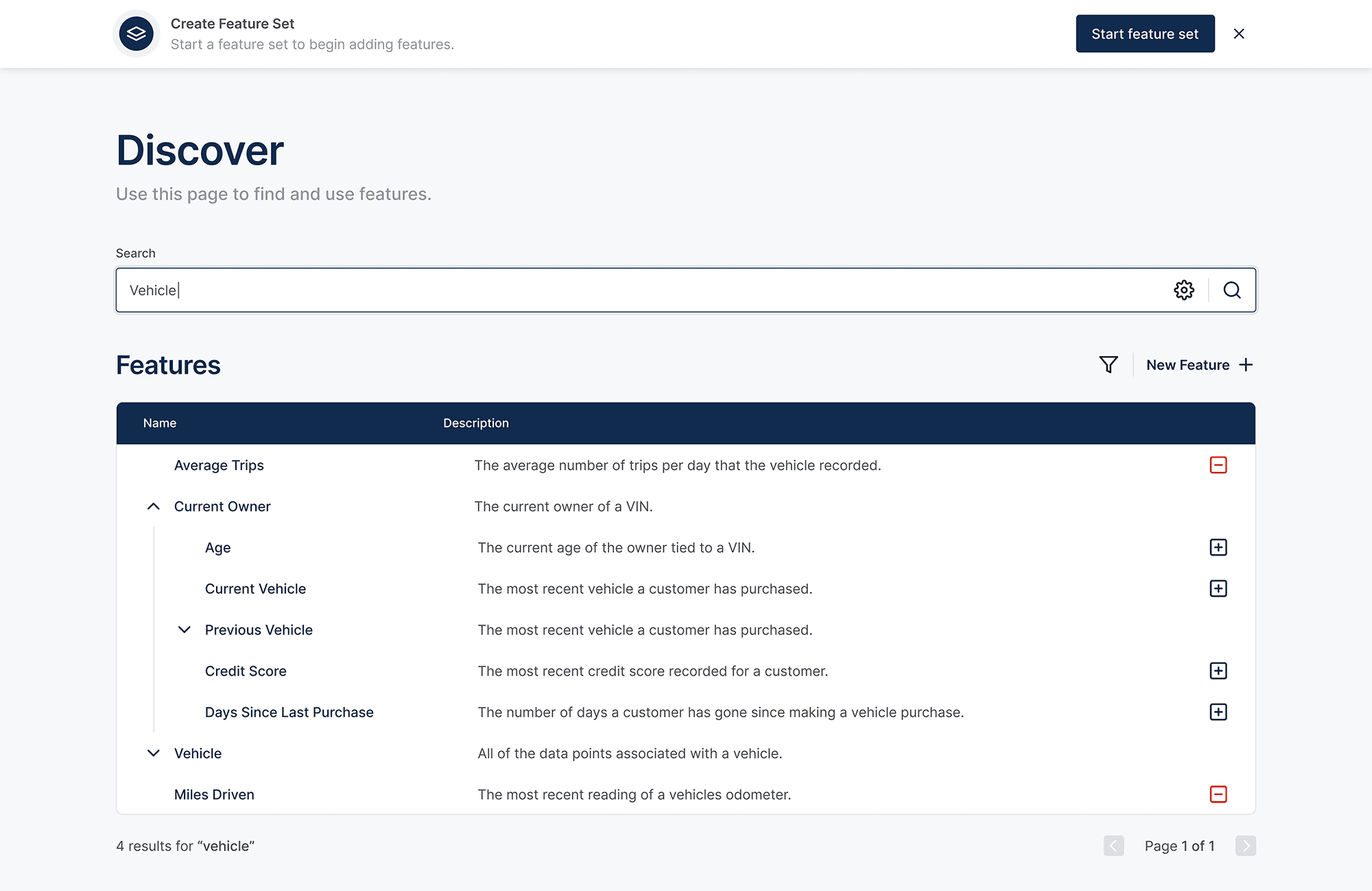This screenshot has height=891, width=1372.
Task: Click the magnifying glass search icon
Action: [1232, 290]
